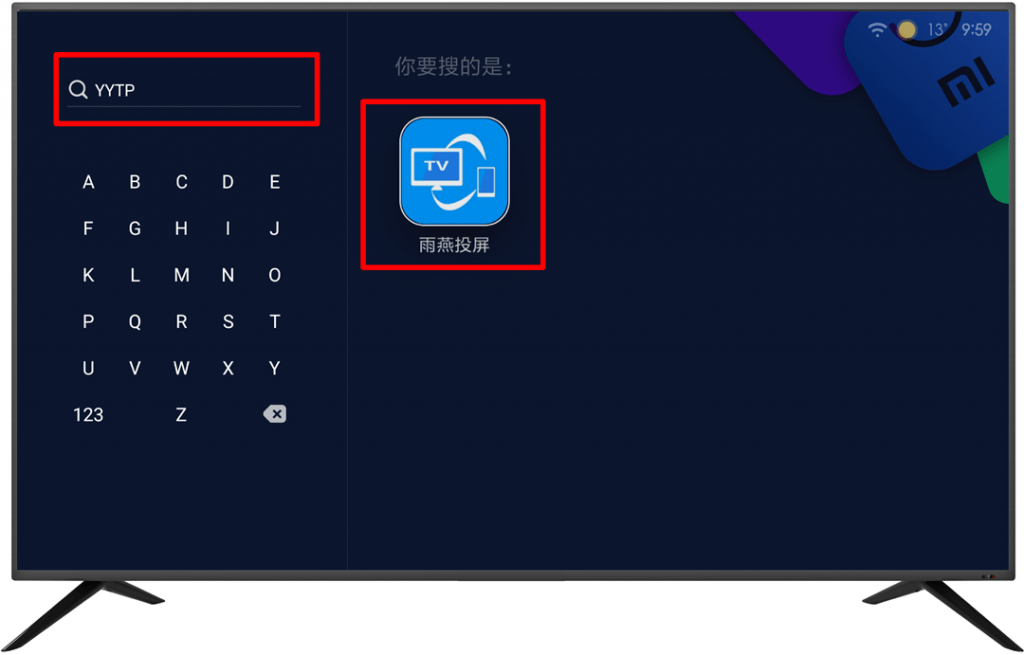Screen dimensions: 1024x655
Task: Select the 雨燕投屏 label text
Action: 455,246
